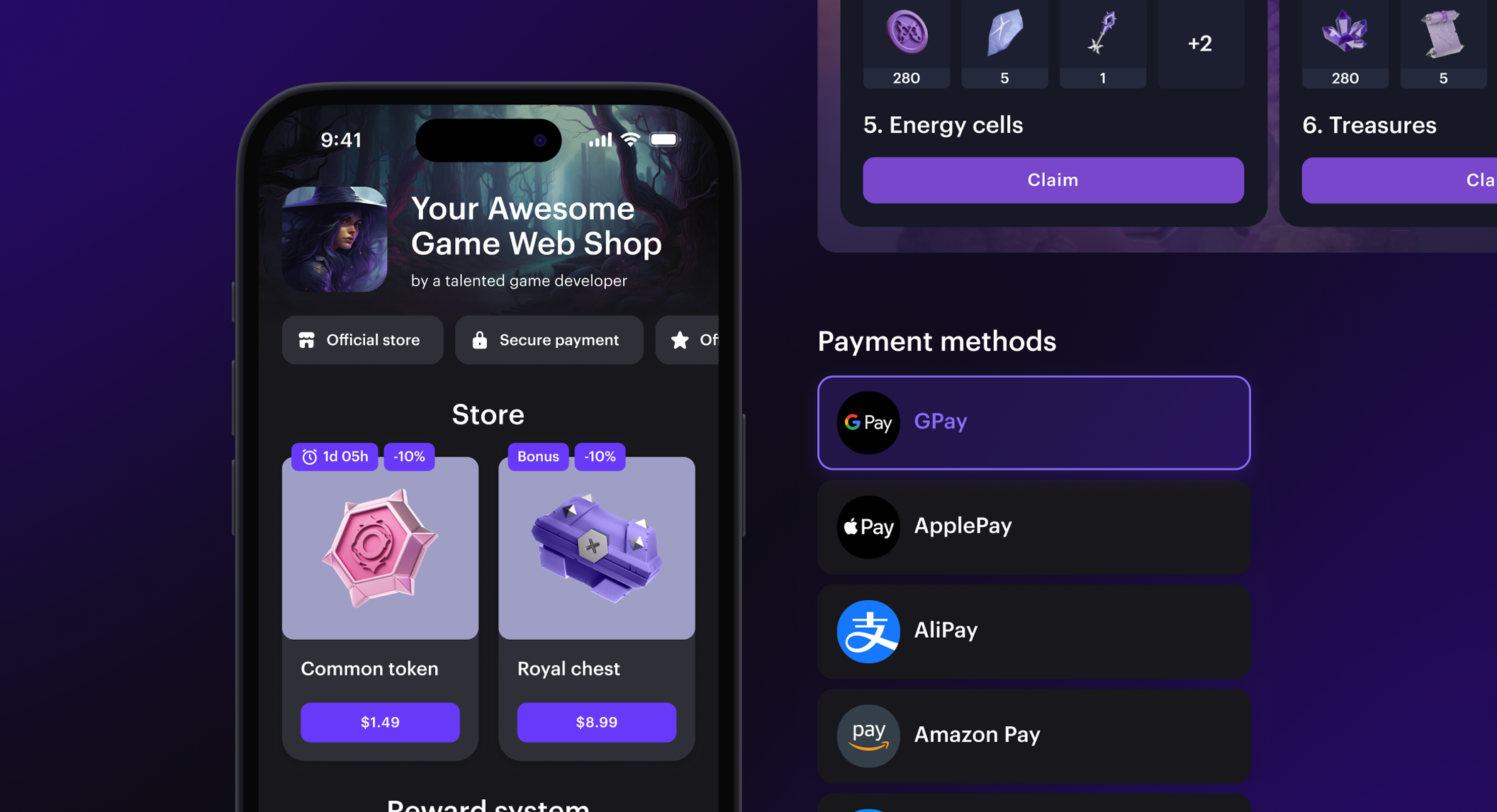Select the ApplePay payment icon

[x=867, y=526]
